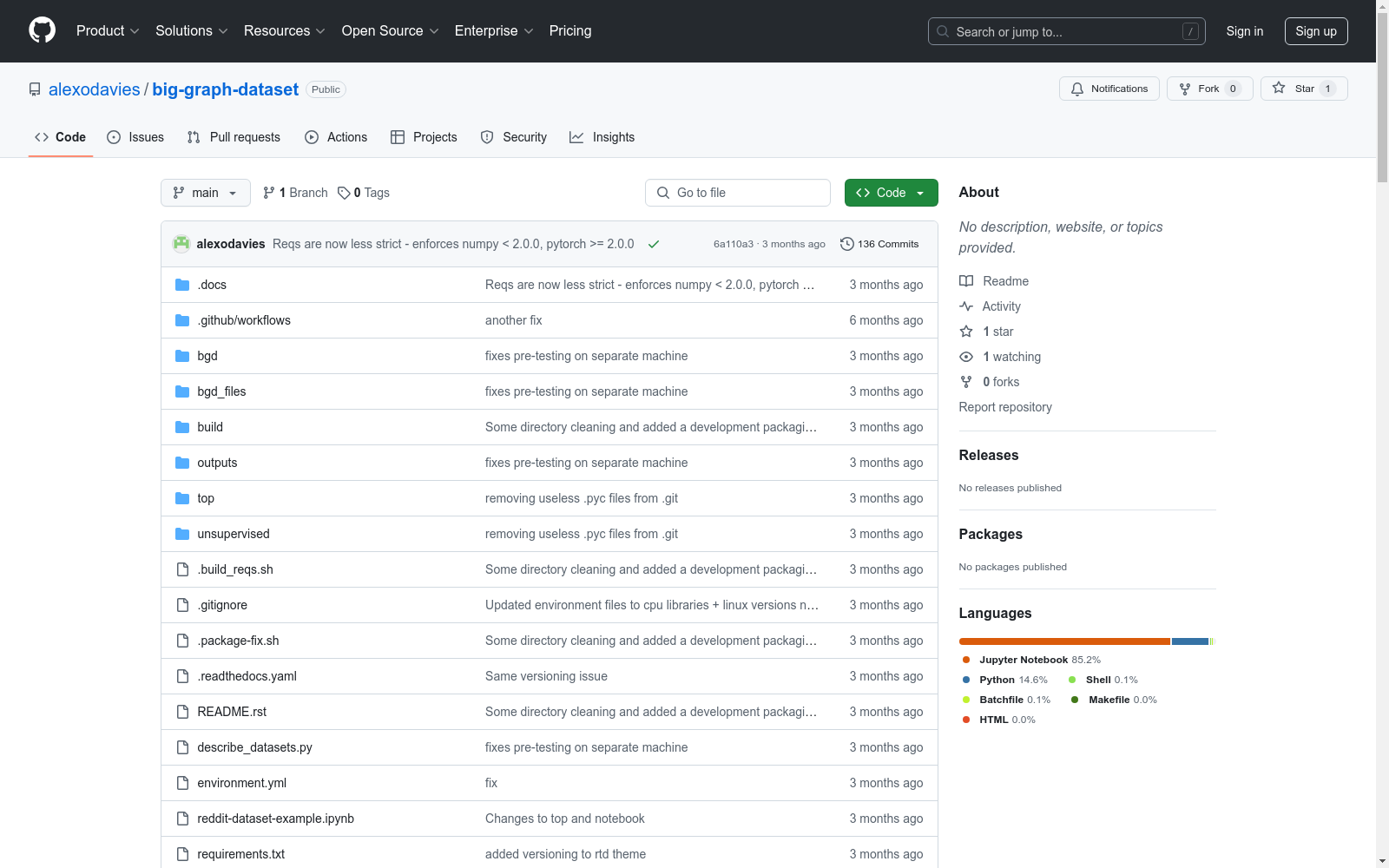Click the orange Jupyter Notebook language bar
Screen dimensions: 1389x868
[1063, 641]
